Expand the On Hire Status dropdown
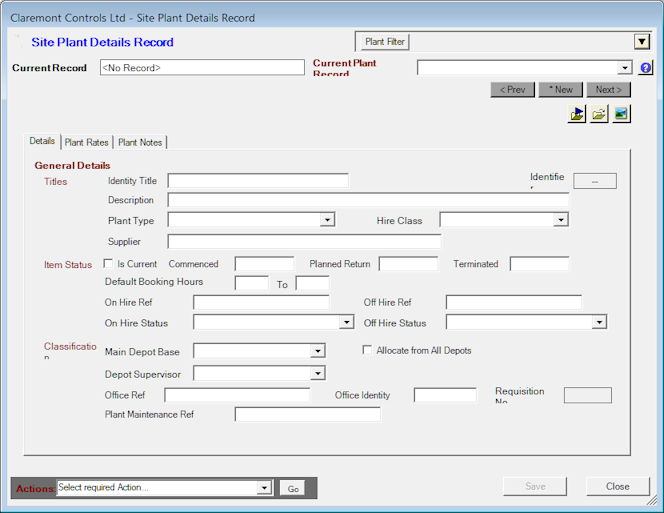 point(346,322)
